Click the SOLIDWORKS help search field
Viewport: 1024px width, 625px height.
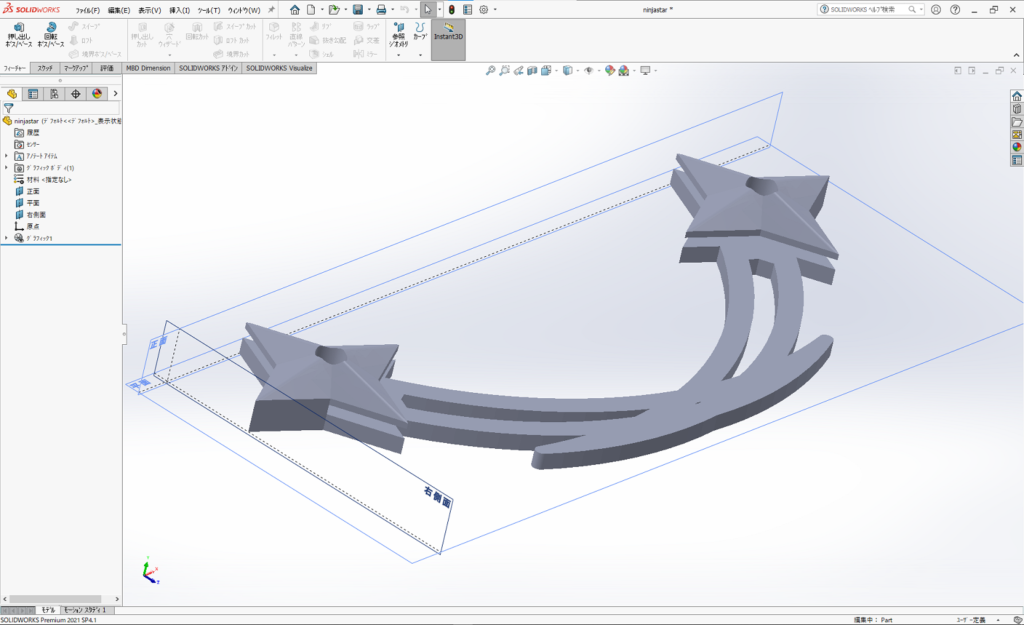(871, 10)
